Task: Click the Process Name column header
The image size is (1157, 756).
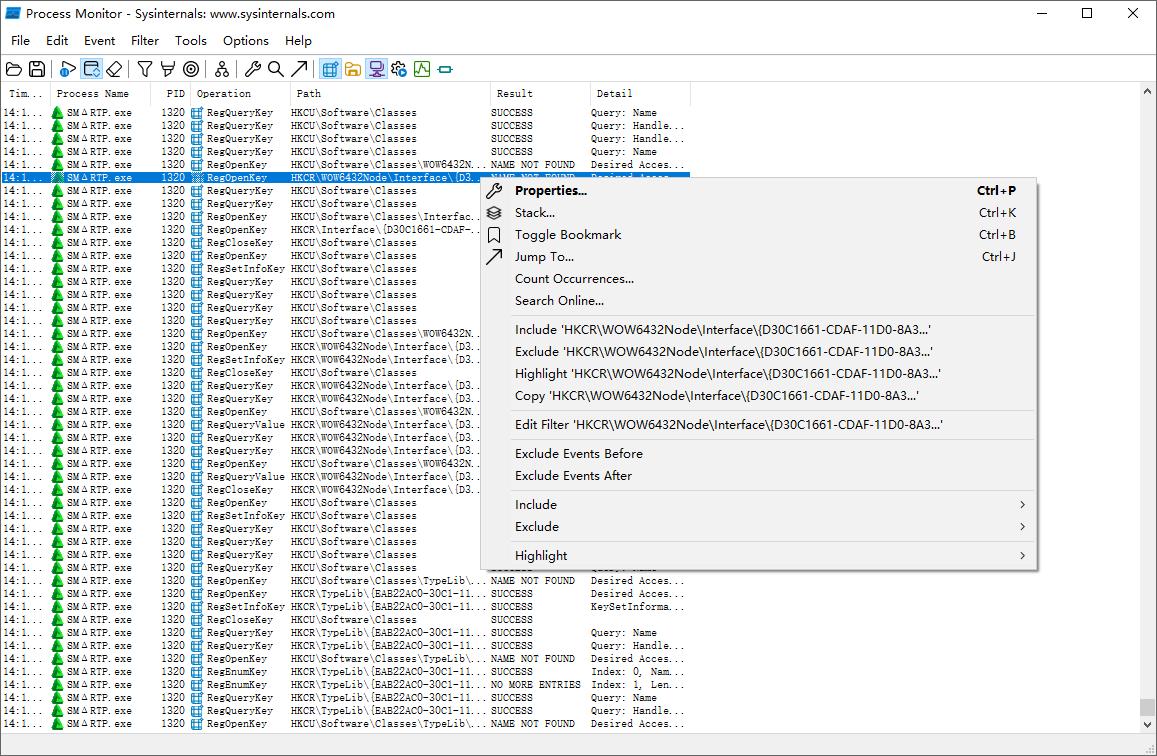Action: [101, 94]
